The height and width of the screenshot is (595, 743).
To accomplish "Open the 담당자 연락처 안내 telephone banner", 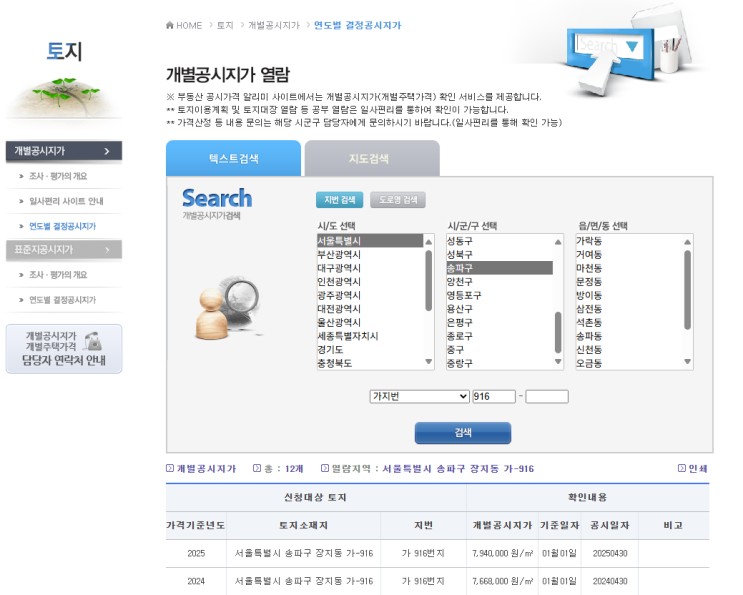I will pos(64,349).
